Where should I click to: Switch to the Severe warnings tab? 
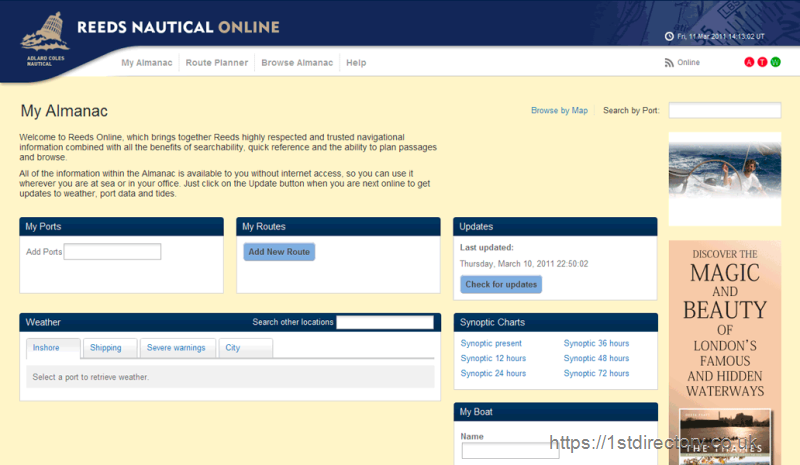point(178,348)
